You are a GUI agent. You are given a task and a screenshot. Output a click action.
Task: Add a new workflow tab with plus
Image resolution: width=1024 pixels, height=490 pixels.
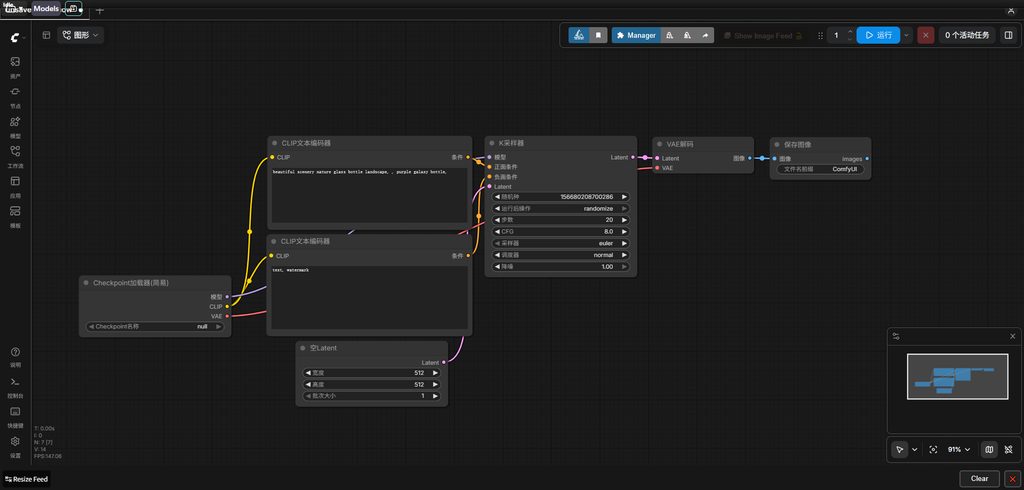100,10
